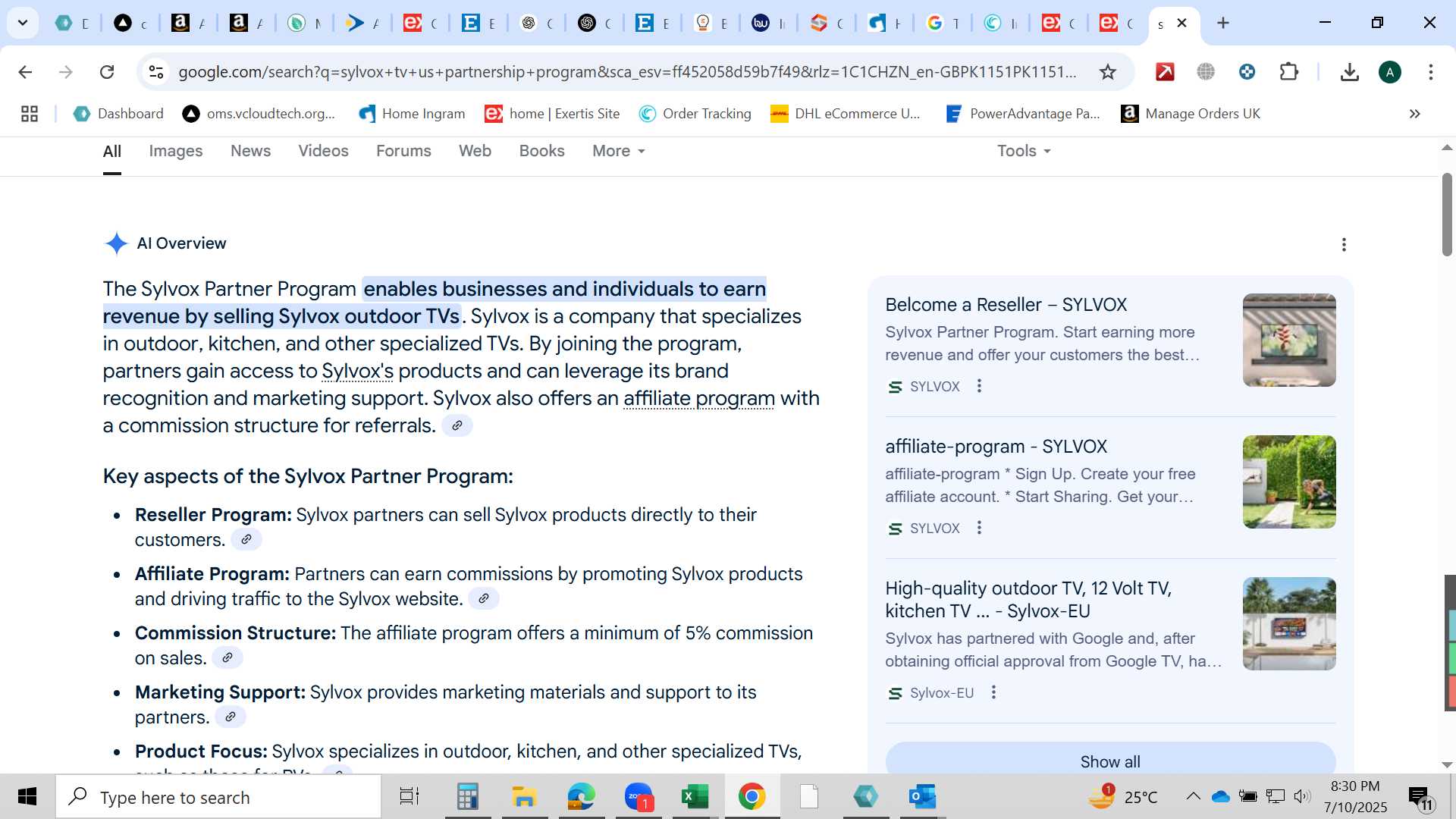
Task: Open notification center from the taskbar
Action: pos(1420,797)
